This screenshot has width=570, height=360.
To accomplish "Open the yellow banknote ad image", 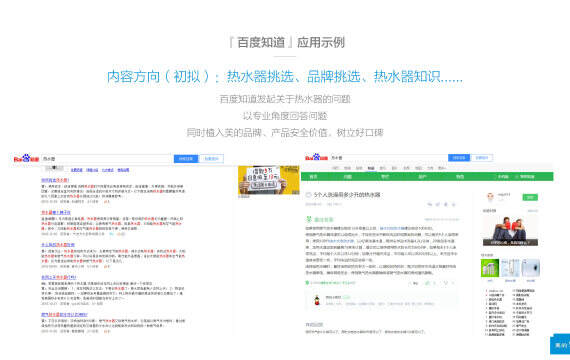I will tap(269, 180).
